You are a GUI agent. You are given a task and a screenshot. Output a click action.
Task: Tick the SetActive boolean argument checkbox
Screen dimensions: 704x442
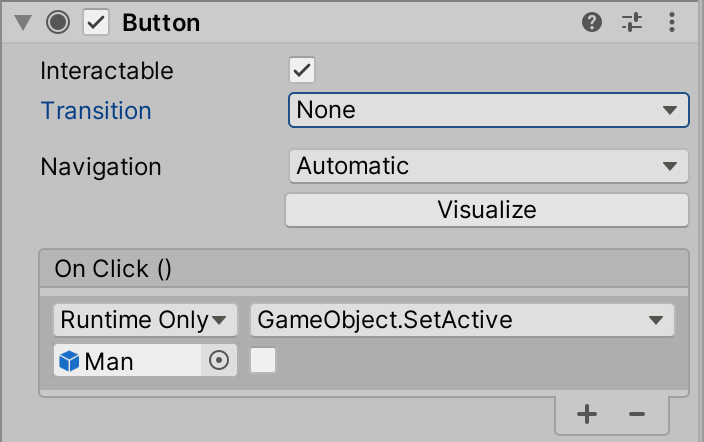pos(263,361)
